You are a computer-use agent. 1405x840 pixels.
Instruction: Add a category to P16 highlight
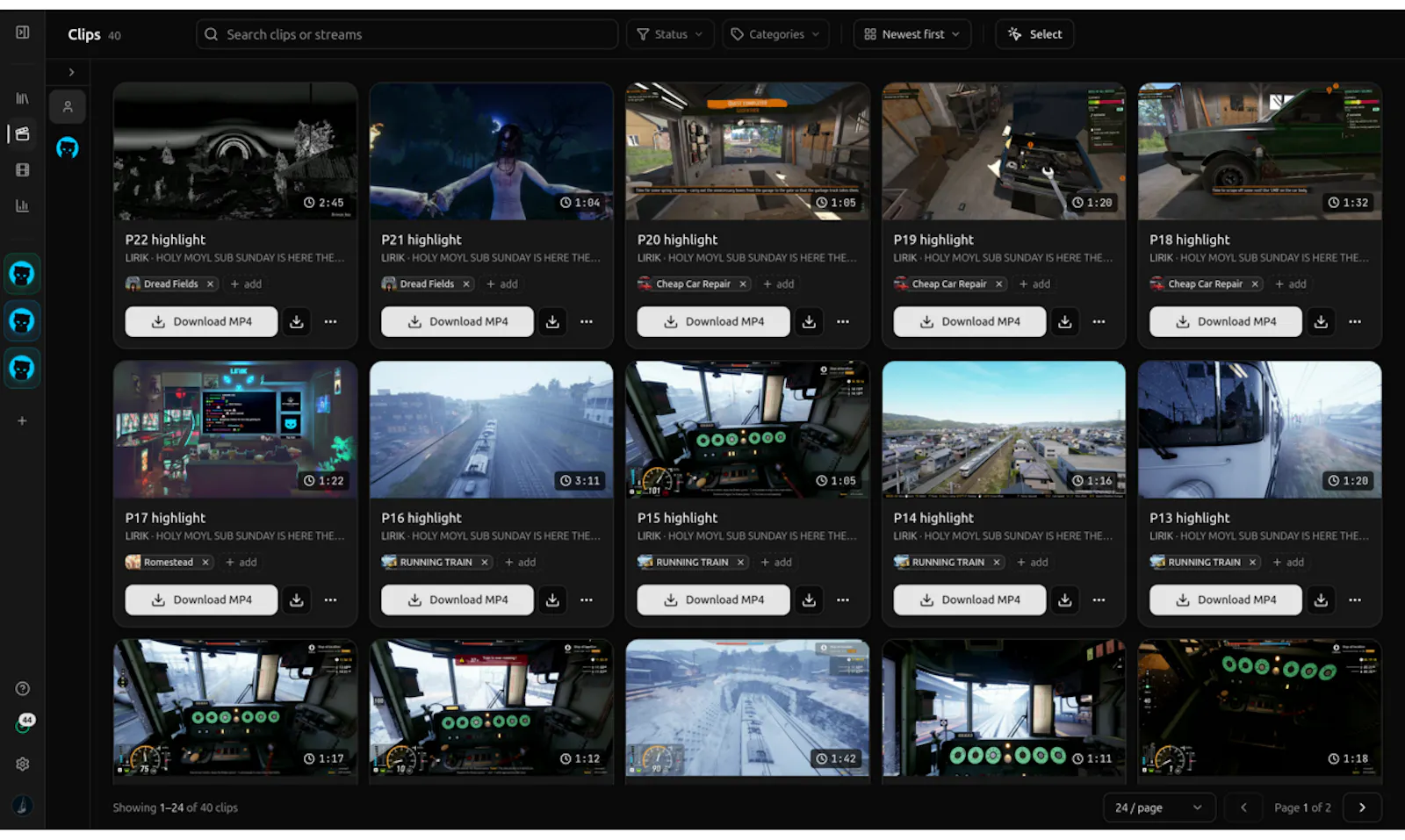tap(520, 563)
